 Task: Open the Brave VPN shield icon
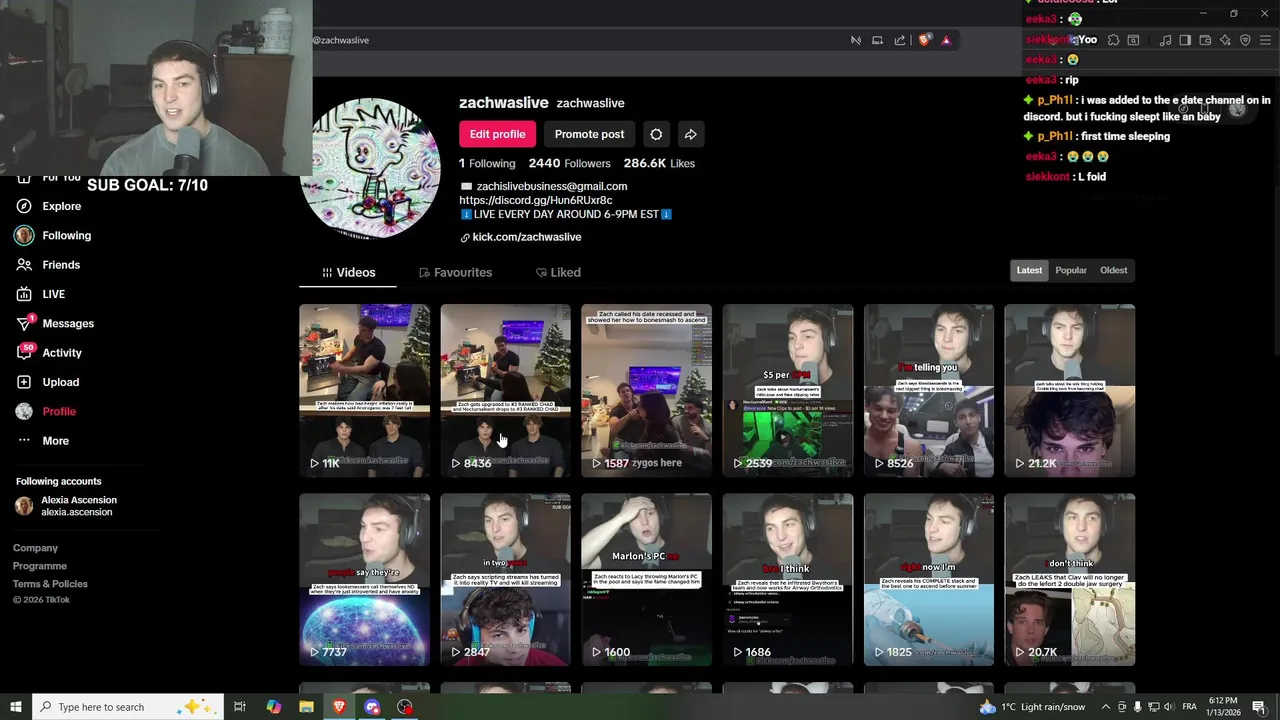1245,40
